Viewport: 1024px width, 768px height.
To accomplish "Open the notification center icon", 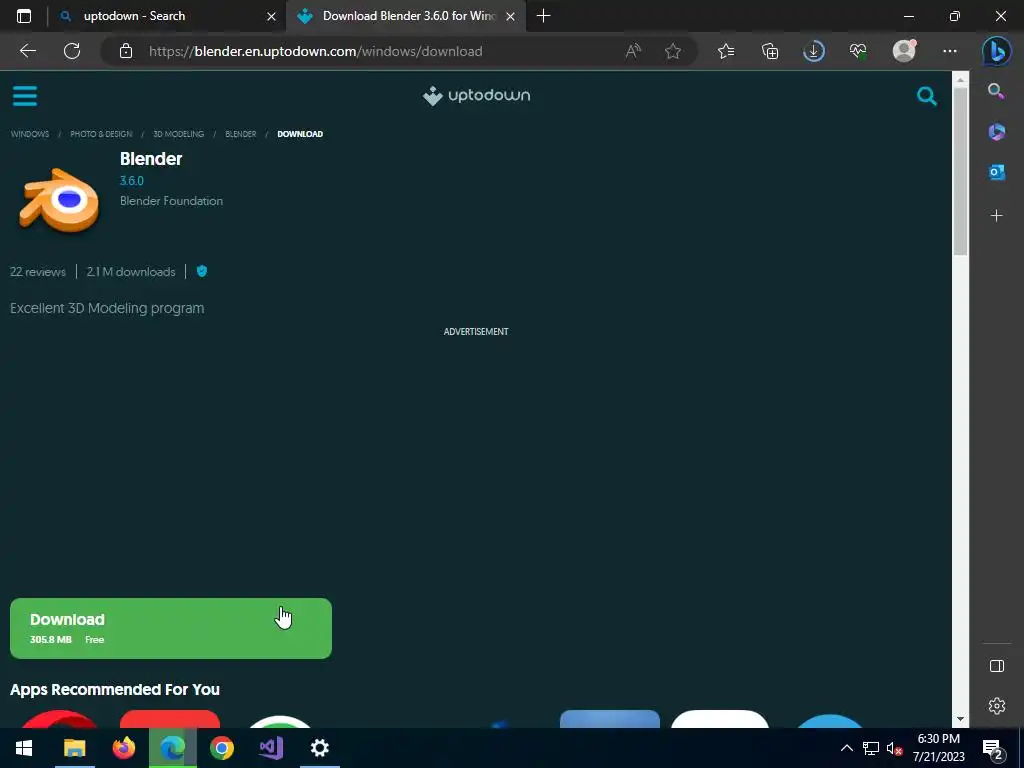I will point(993,749).
